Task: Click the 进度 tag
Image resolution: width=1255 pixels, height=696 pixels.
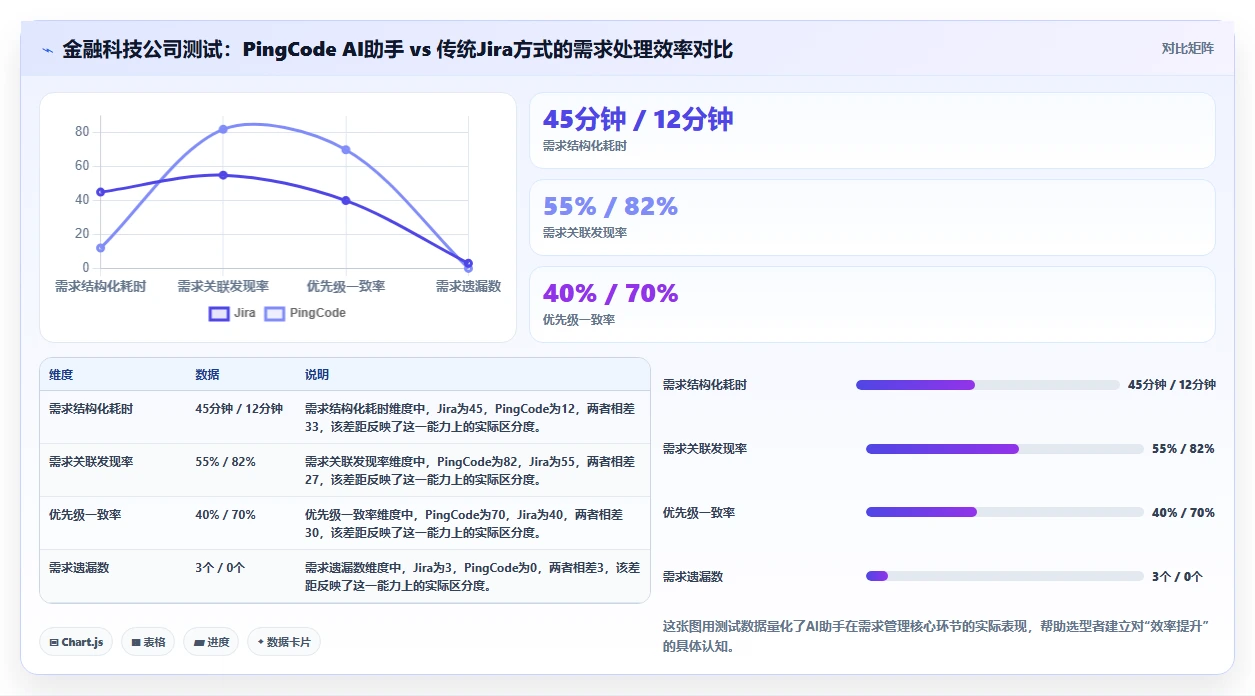Action: (x=211, y=642)
